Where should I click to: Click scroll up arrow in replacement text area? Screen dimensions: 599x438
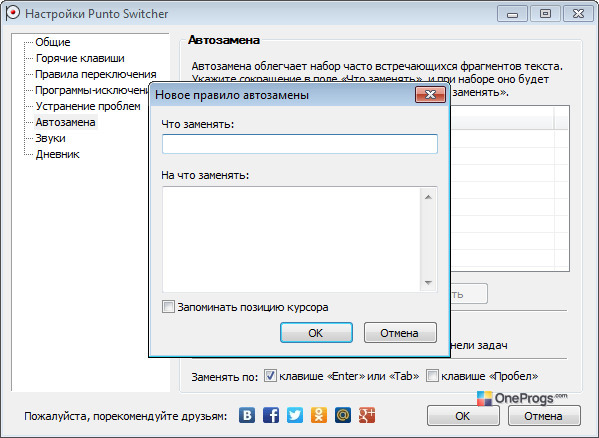tap(428, 197)
